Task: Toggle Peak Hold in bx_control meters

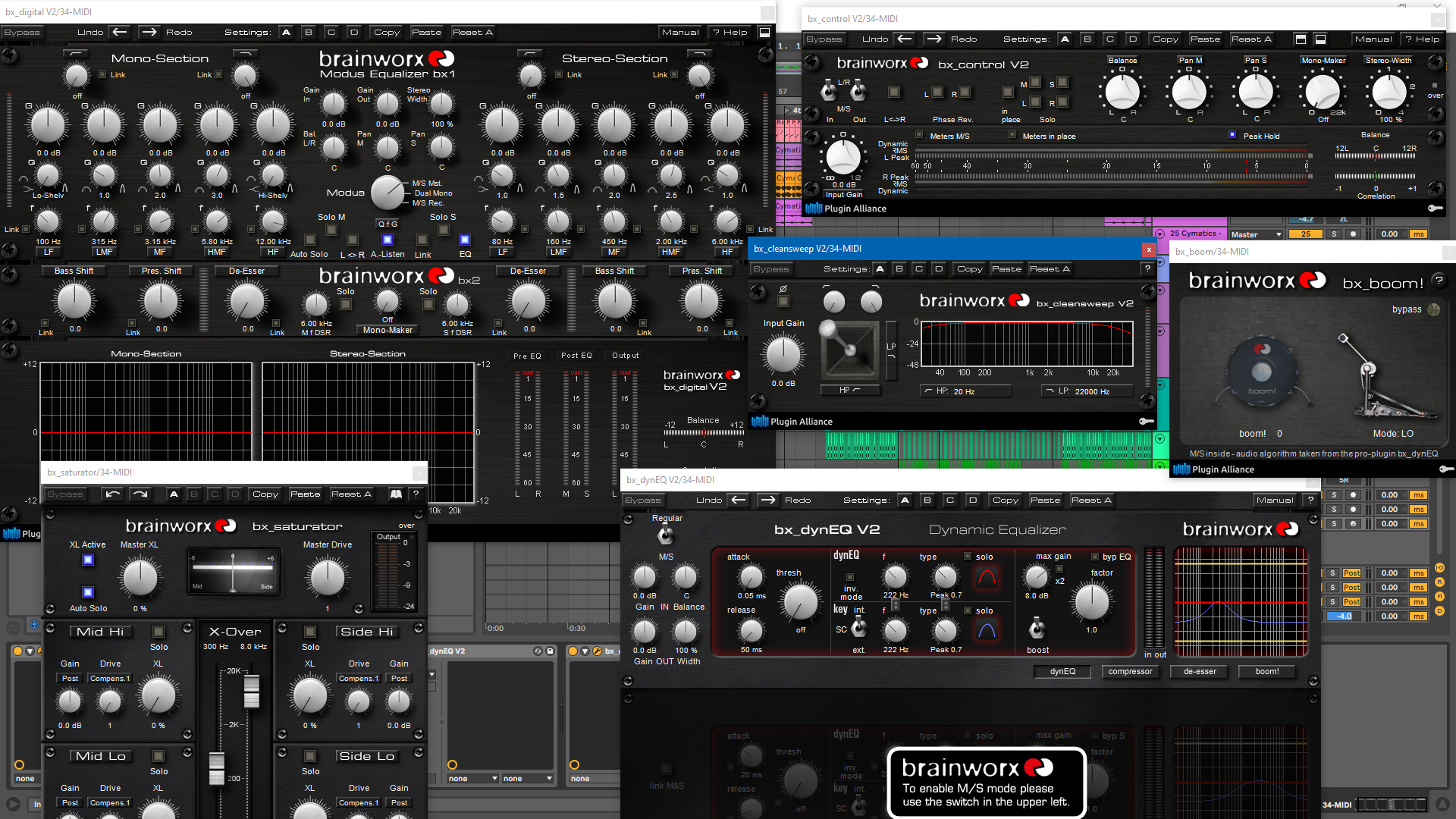Action: [1232, 135]
